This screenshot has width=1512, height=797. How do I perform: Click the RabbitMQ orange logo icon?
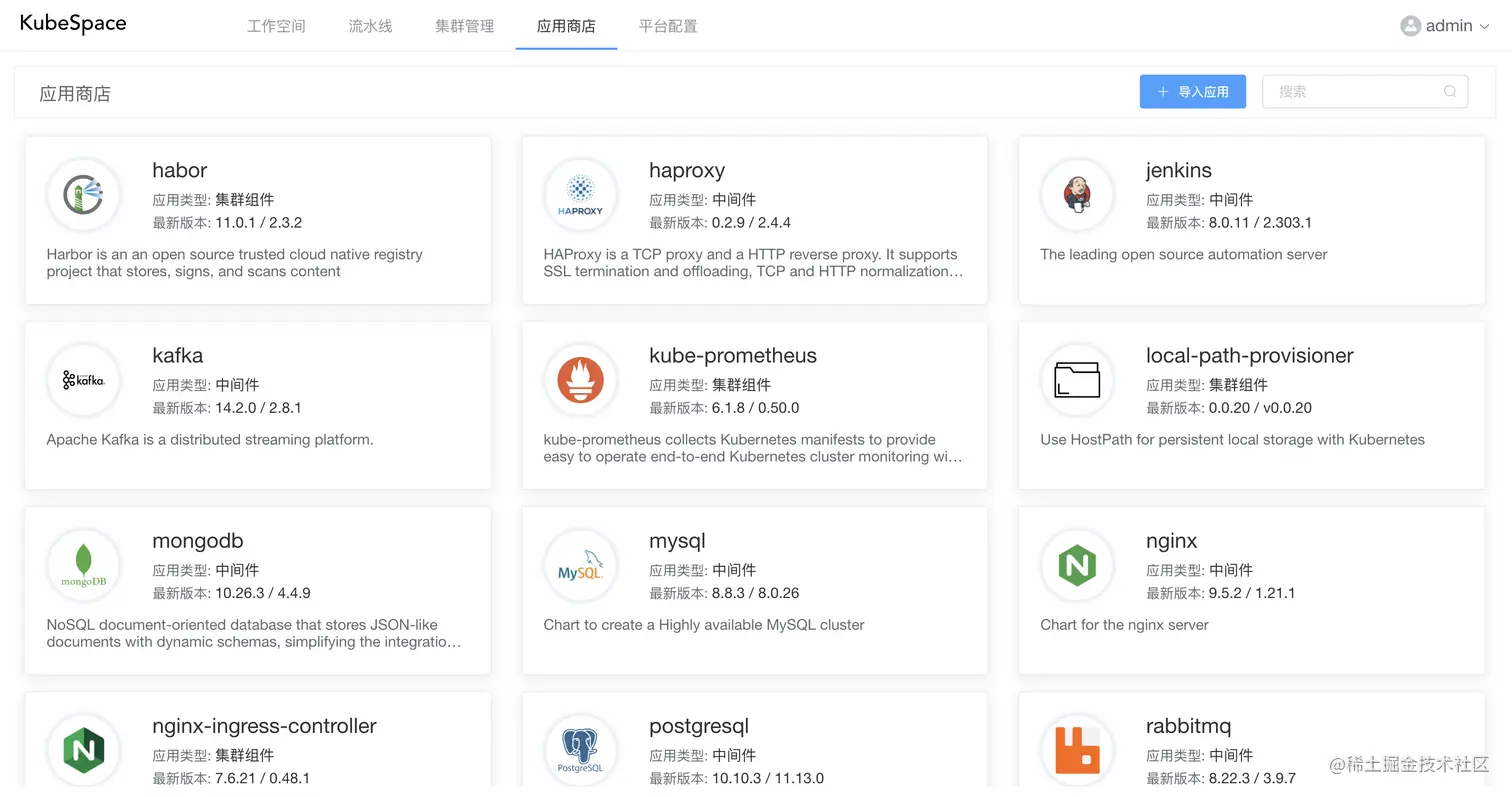tap(1077, 749)
